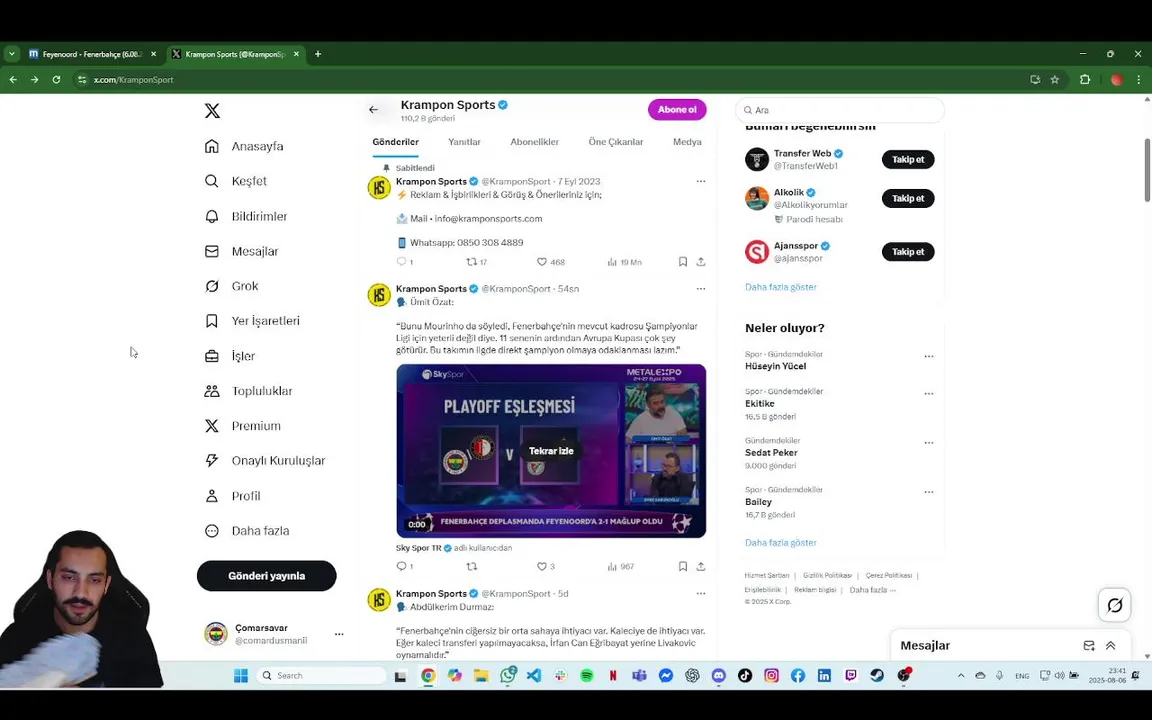This screenshot has width=1152, height=720.
Task: Open Premium in sidebar
Action: click(x=242, y=426)
